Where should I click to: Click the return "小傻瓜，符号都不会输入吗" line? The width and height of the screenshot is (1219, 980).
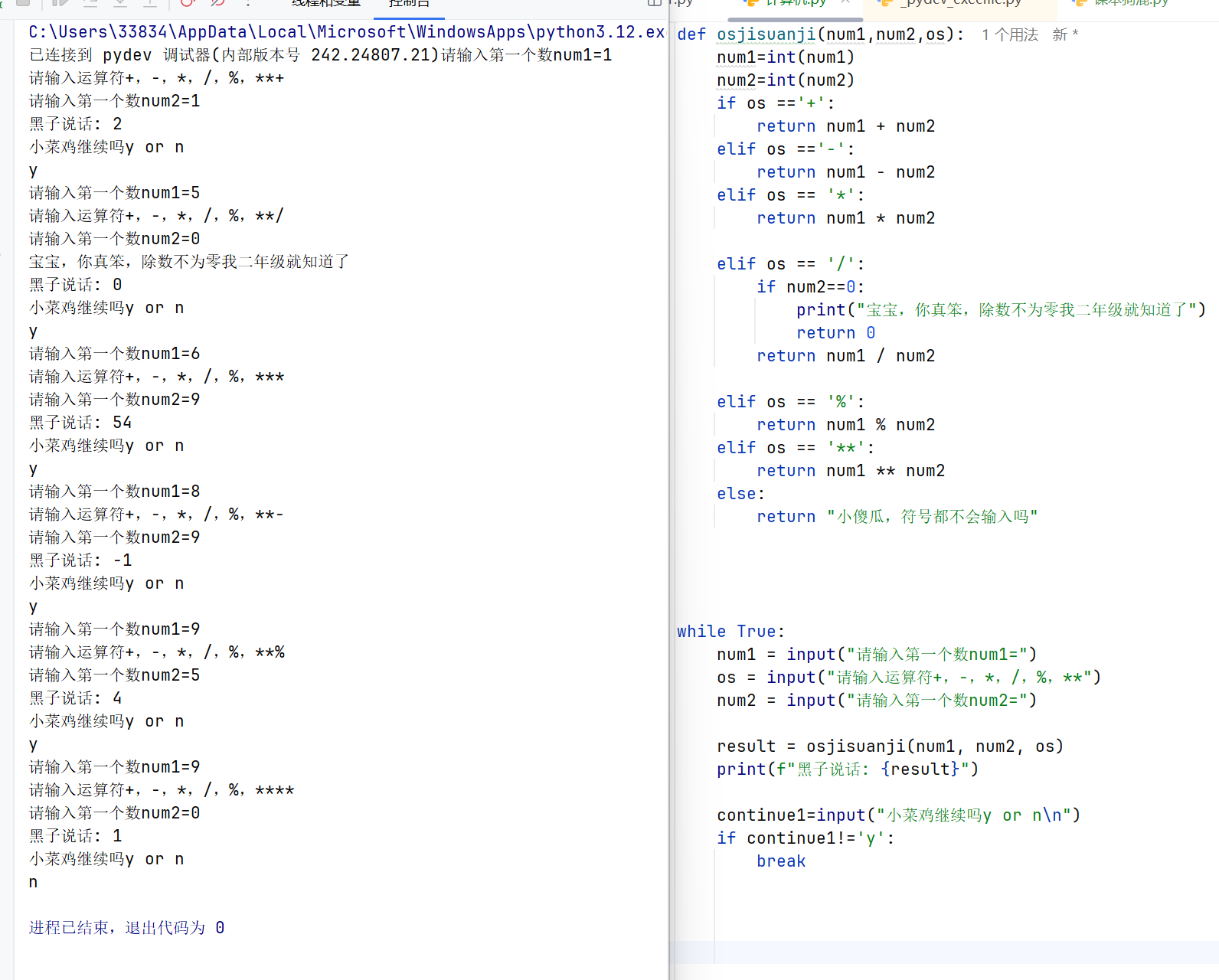point(897,517)
